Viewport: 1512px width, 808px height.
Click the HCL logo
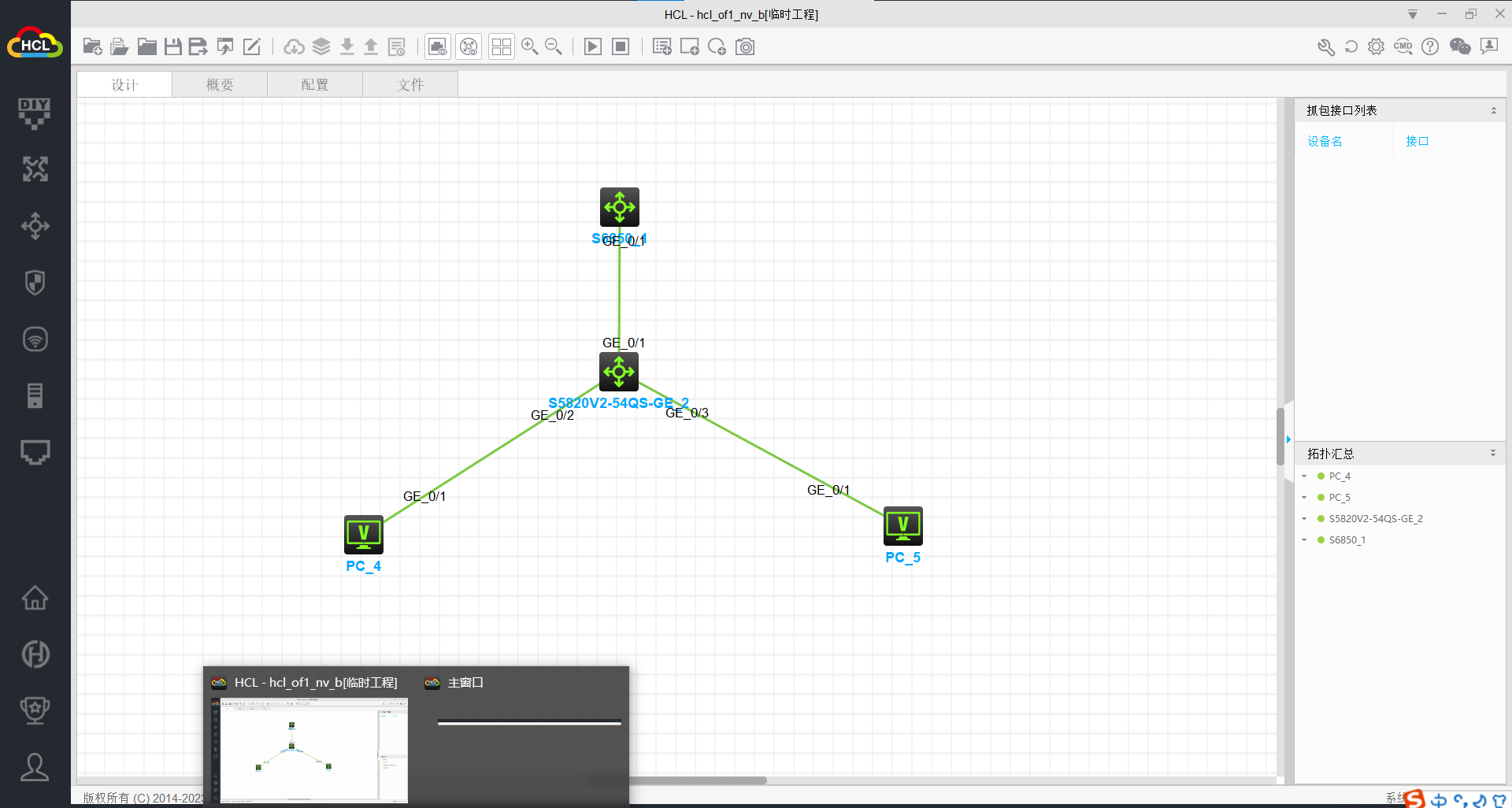click(35, 44)
